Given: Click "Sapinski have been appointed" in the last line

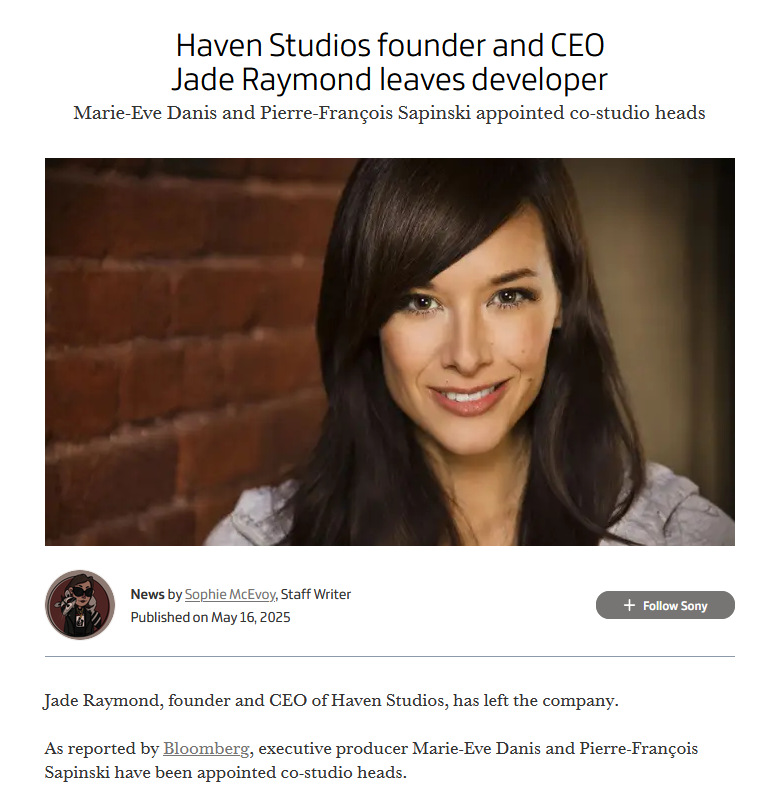Looking at the screenshot, I should point(160,772).
